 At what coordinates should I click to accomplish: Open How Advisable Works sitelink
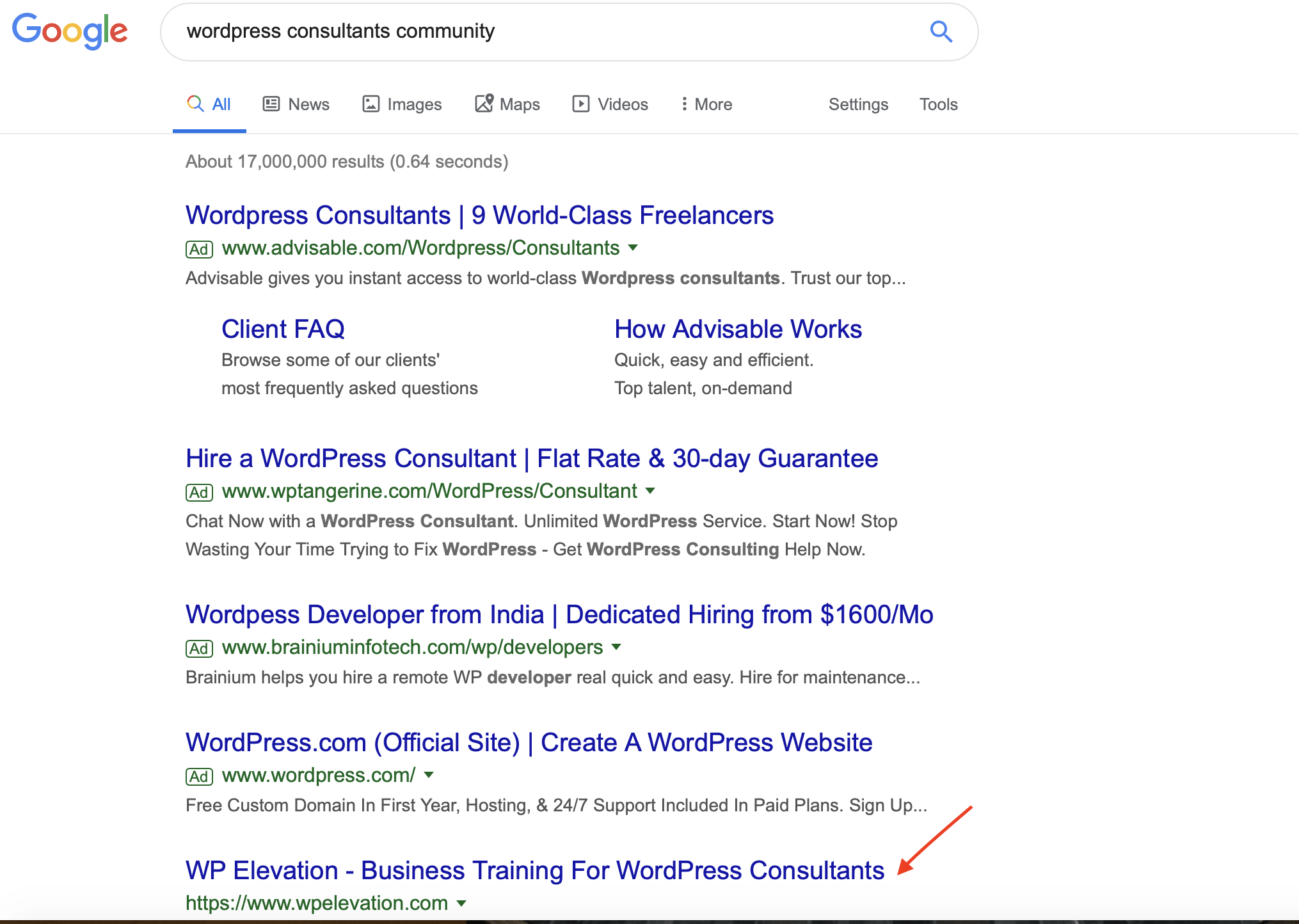coord(738,329)
